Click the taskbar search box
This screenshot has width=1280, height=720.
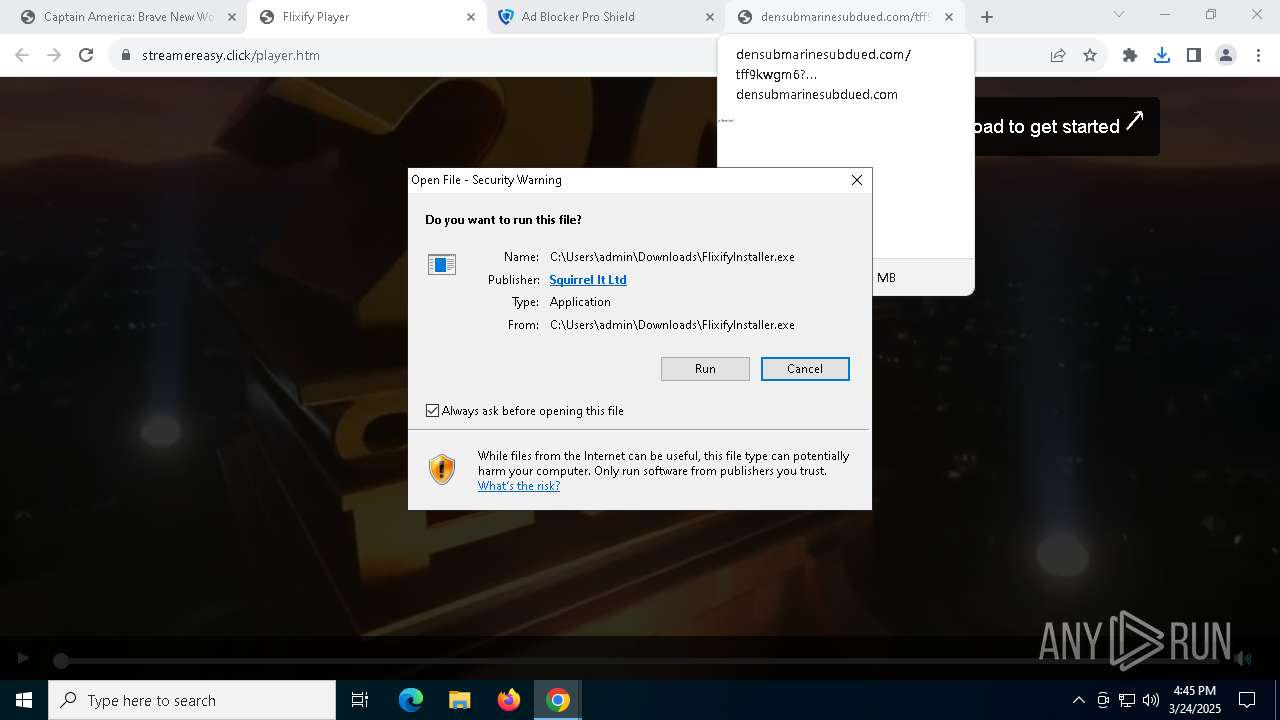(192, 700)
